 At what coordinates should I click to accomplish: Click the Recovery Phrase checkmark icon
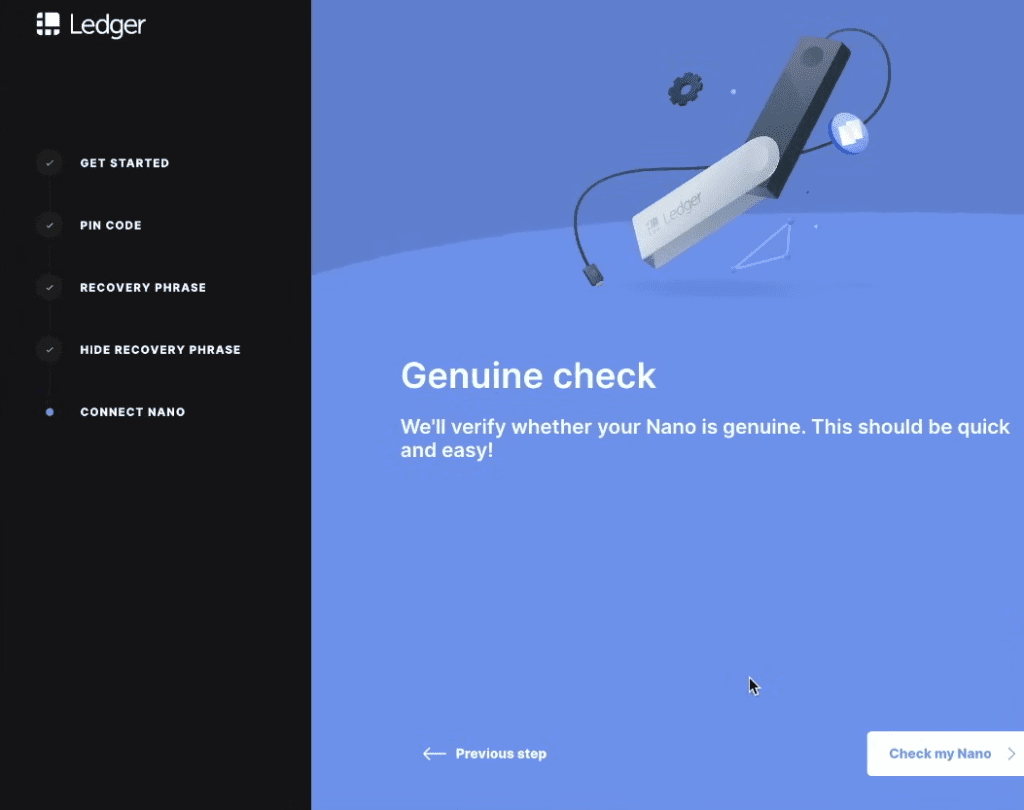[x=49, y=287]
